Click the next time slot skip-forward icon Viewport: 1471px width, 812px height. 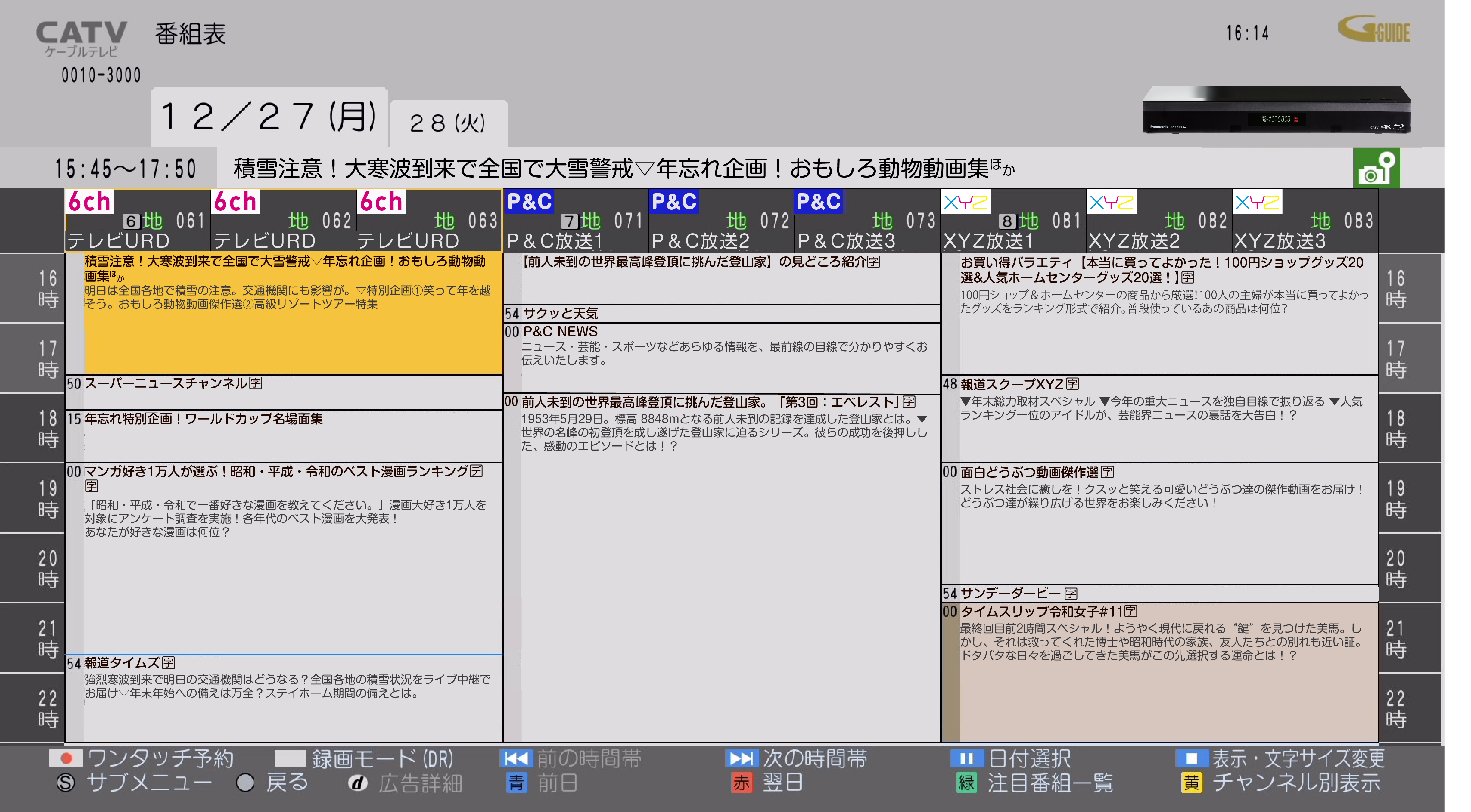[741, 758]
